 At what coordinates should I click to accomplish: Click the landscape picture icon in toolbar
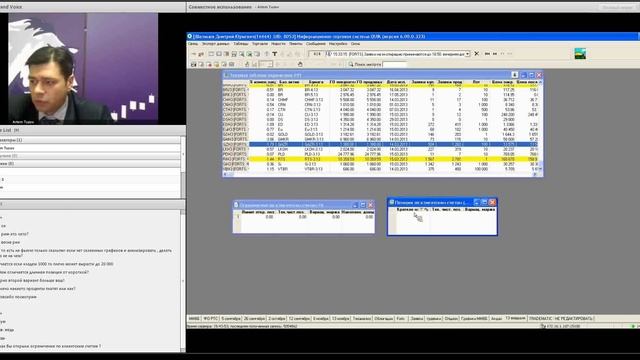pyautogui.click(x=580, y=53)
